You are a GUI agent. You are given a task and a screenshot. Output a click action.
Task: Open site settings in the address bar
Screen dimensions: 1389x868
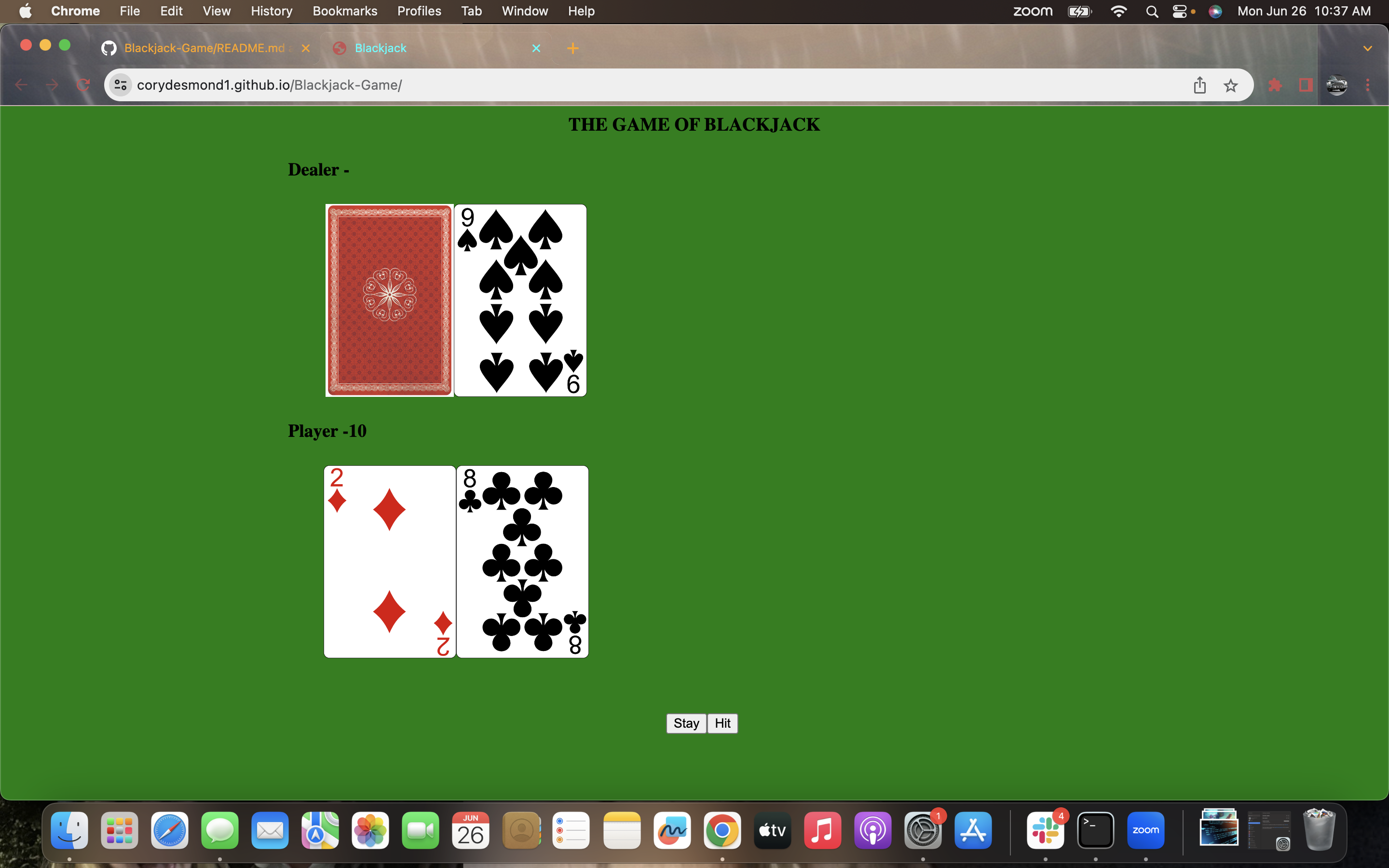[120, 84]
